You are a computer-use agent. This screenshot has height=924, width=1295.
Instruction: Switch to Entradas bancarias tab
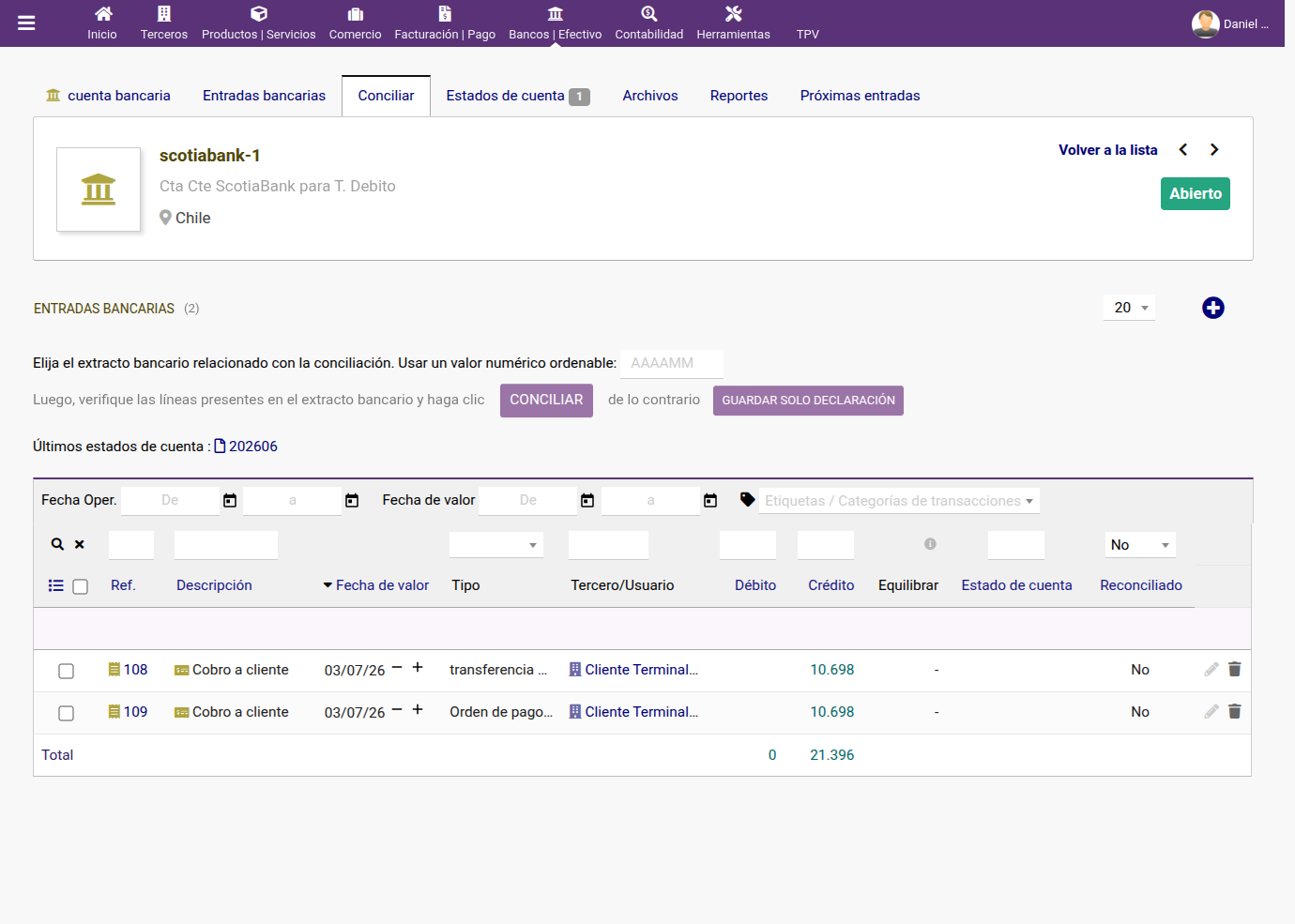264,96
